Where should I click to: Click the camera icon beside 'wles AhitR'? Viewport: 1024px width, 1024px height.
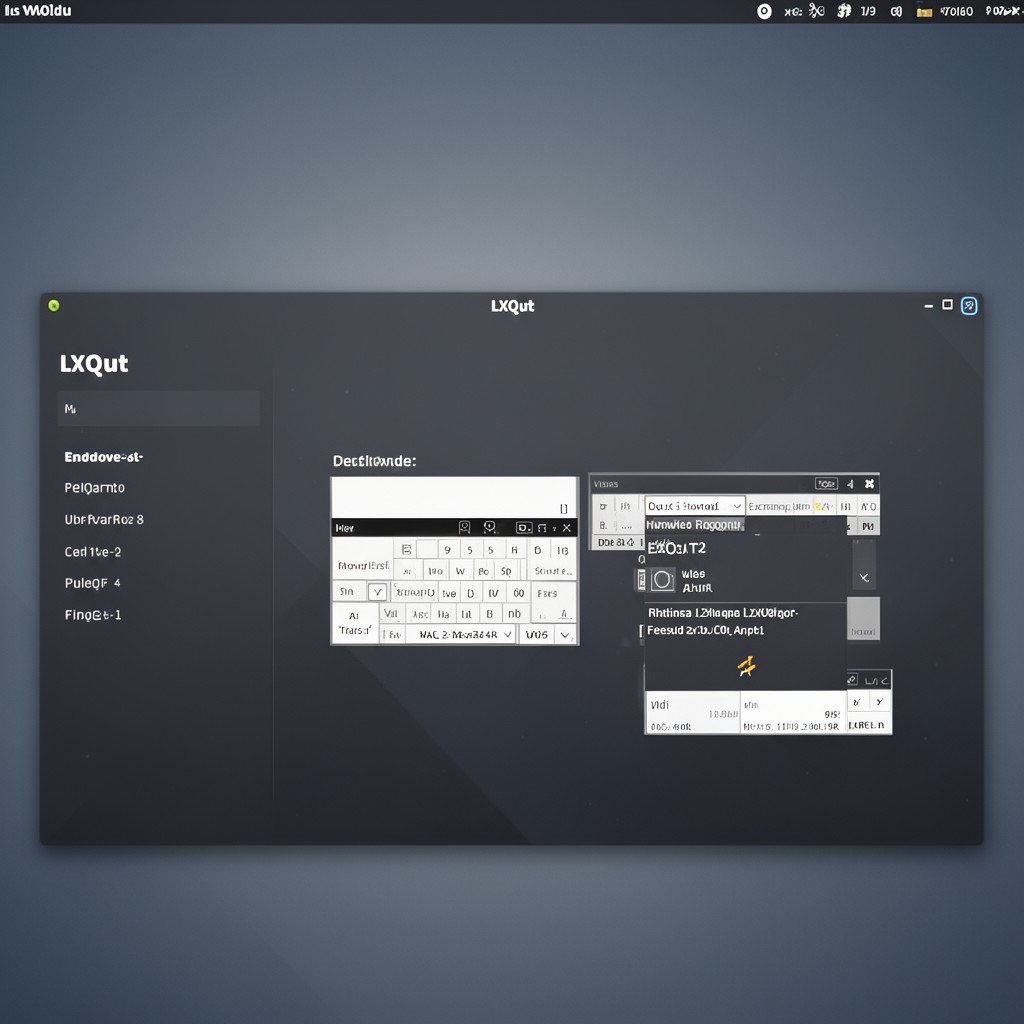point(663,580)
